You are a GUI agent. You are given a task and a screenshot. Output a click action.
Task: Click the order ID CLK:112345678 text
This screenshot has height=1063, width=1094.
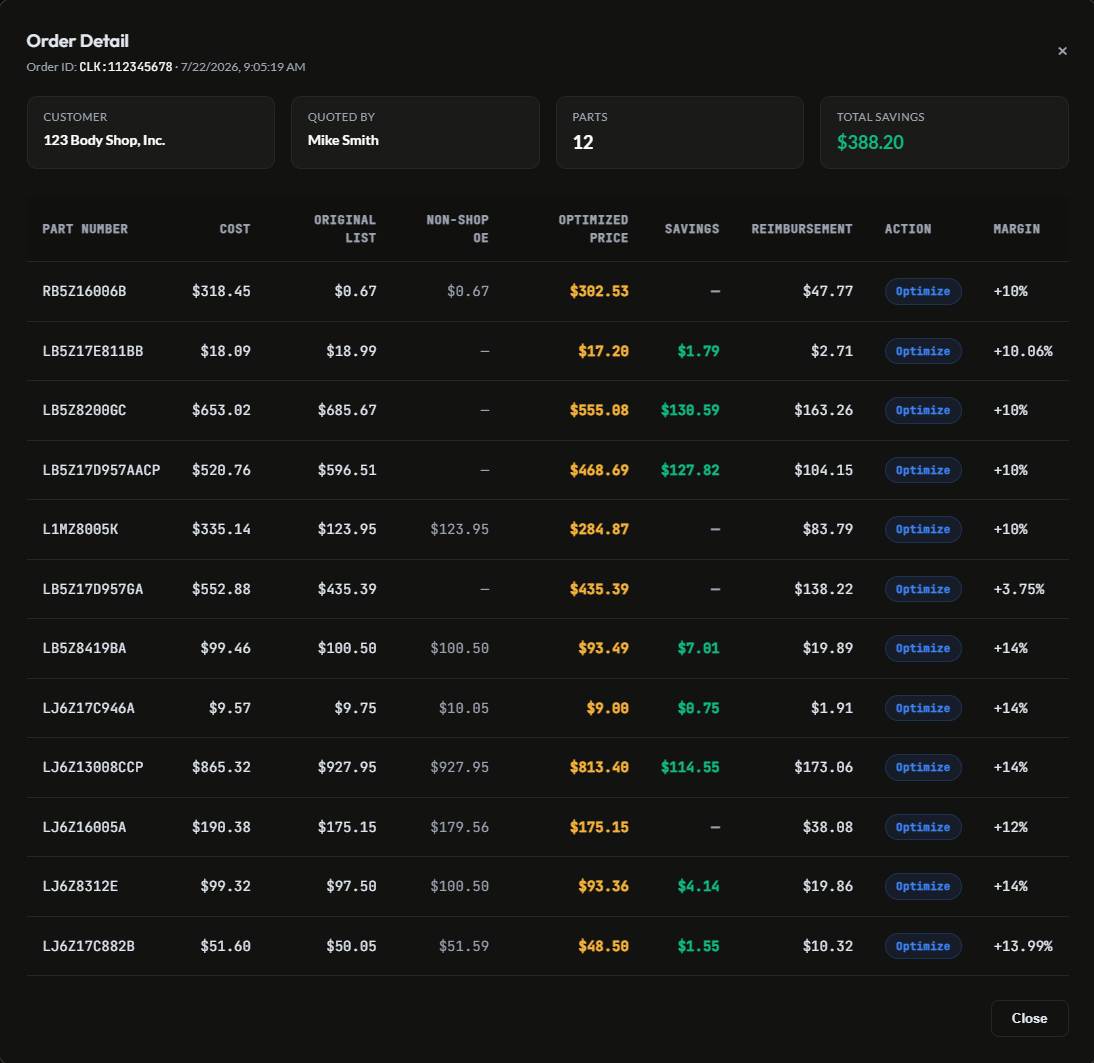click(126, 67)
